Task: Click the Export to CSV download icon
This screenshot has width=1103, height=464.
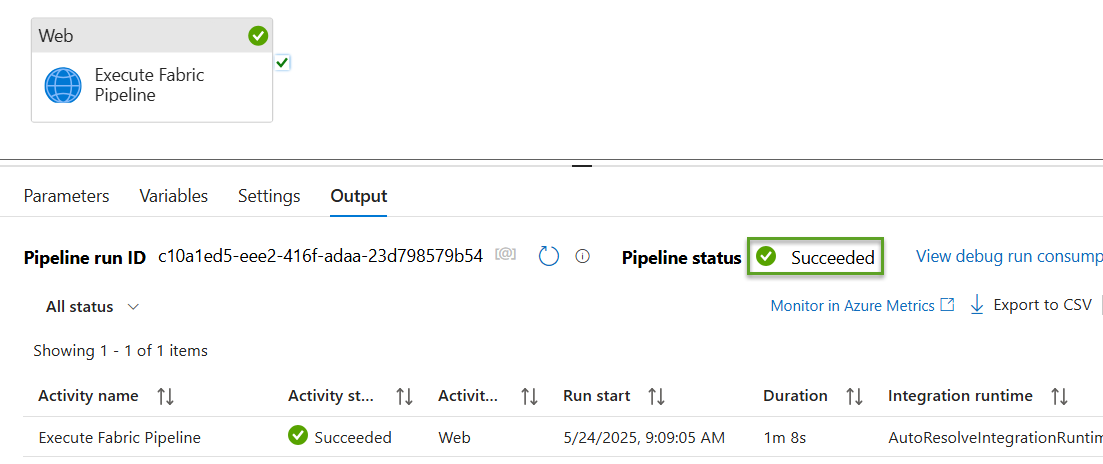Action: coord(976,305)
